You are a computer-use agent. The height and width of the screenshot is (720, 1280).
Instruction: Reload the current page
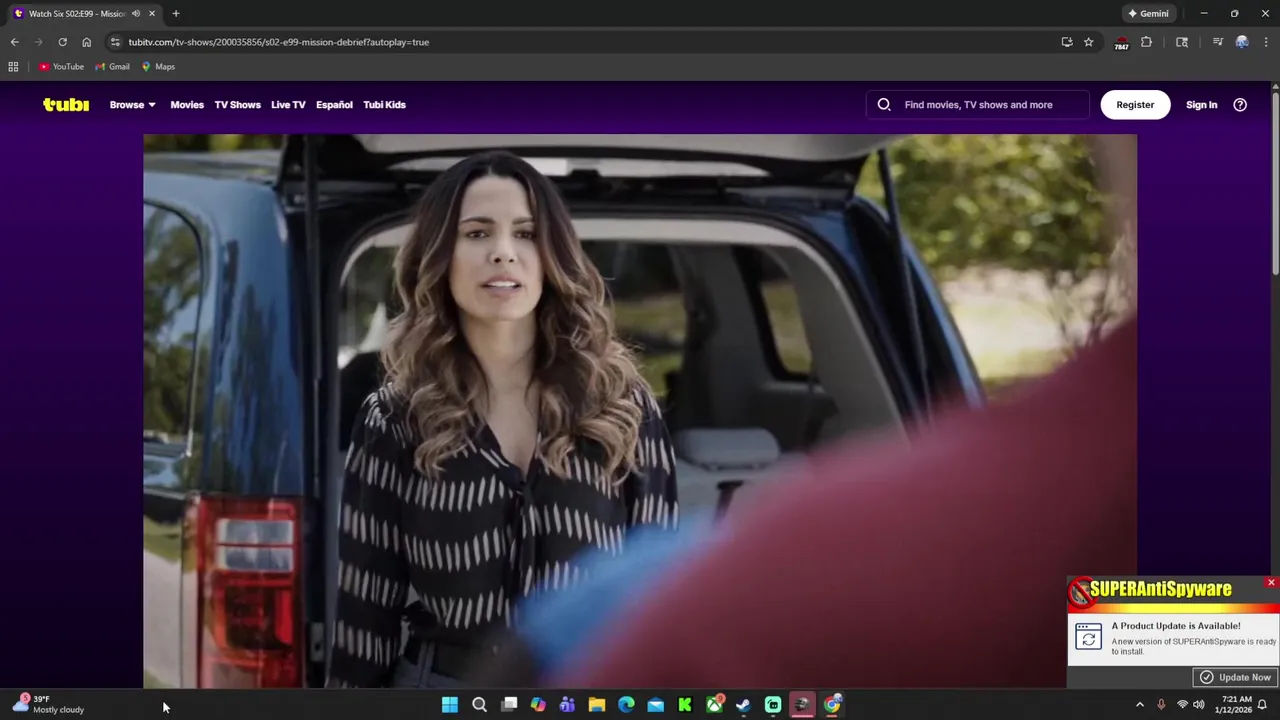[62, 42]
